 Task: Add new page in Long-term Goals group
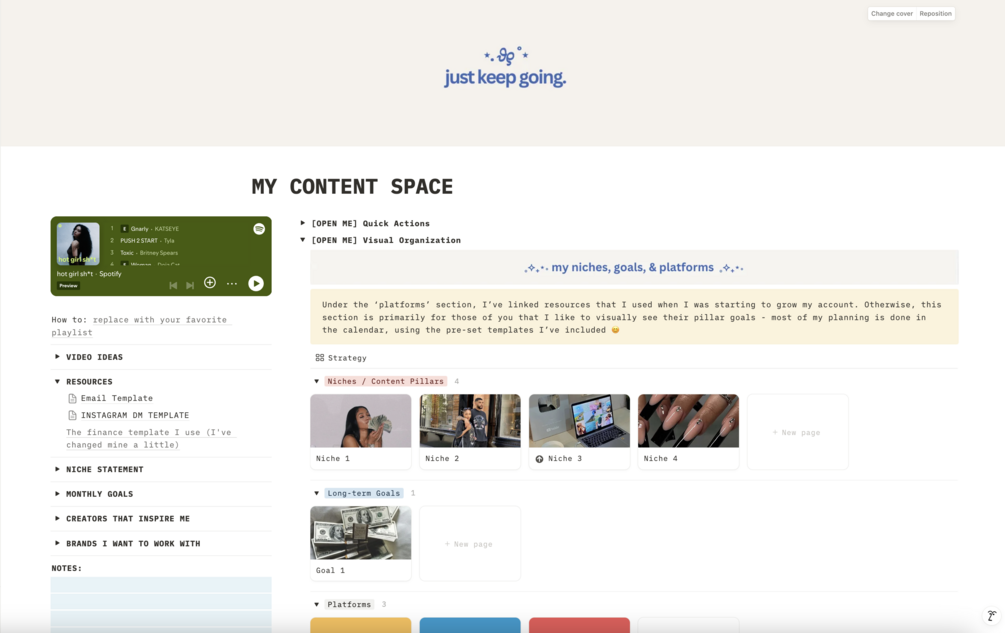coord(470,544)
